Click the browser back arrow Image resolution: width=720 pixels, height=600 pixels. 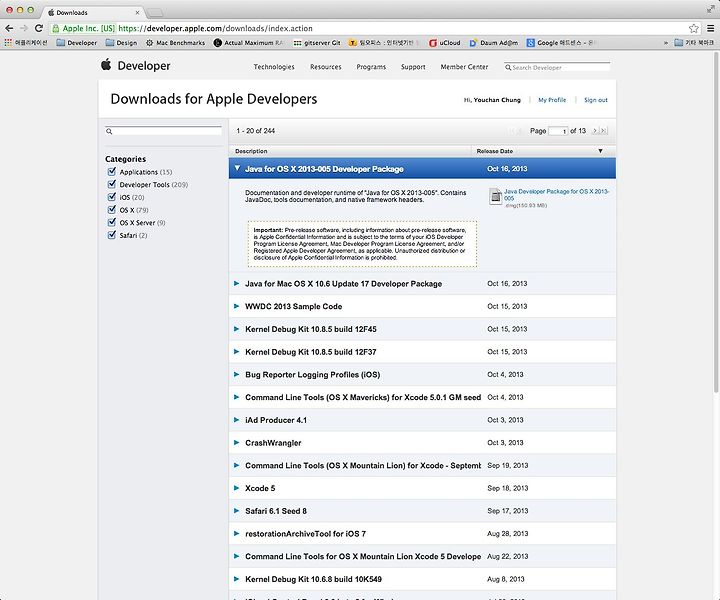point(9,28)
